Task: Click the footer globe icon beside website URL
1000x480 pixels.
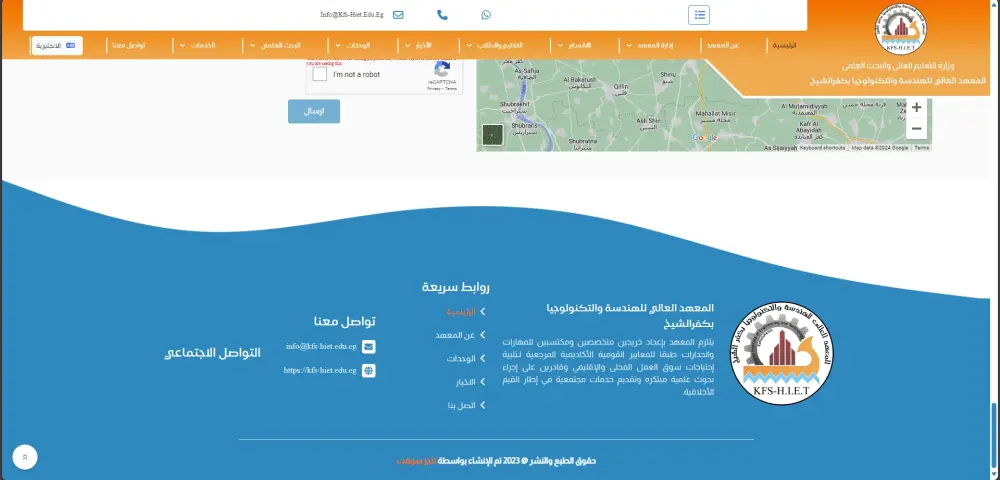Action: (369, 370)
